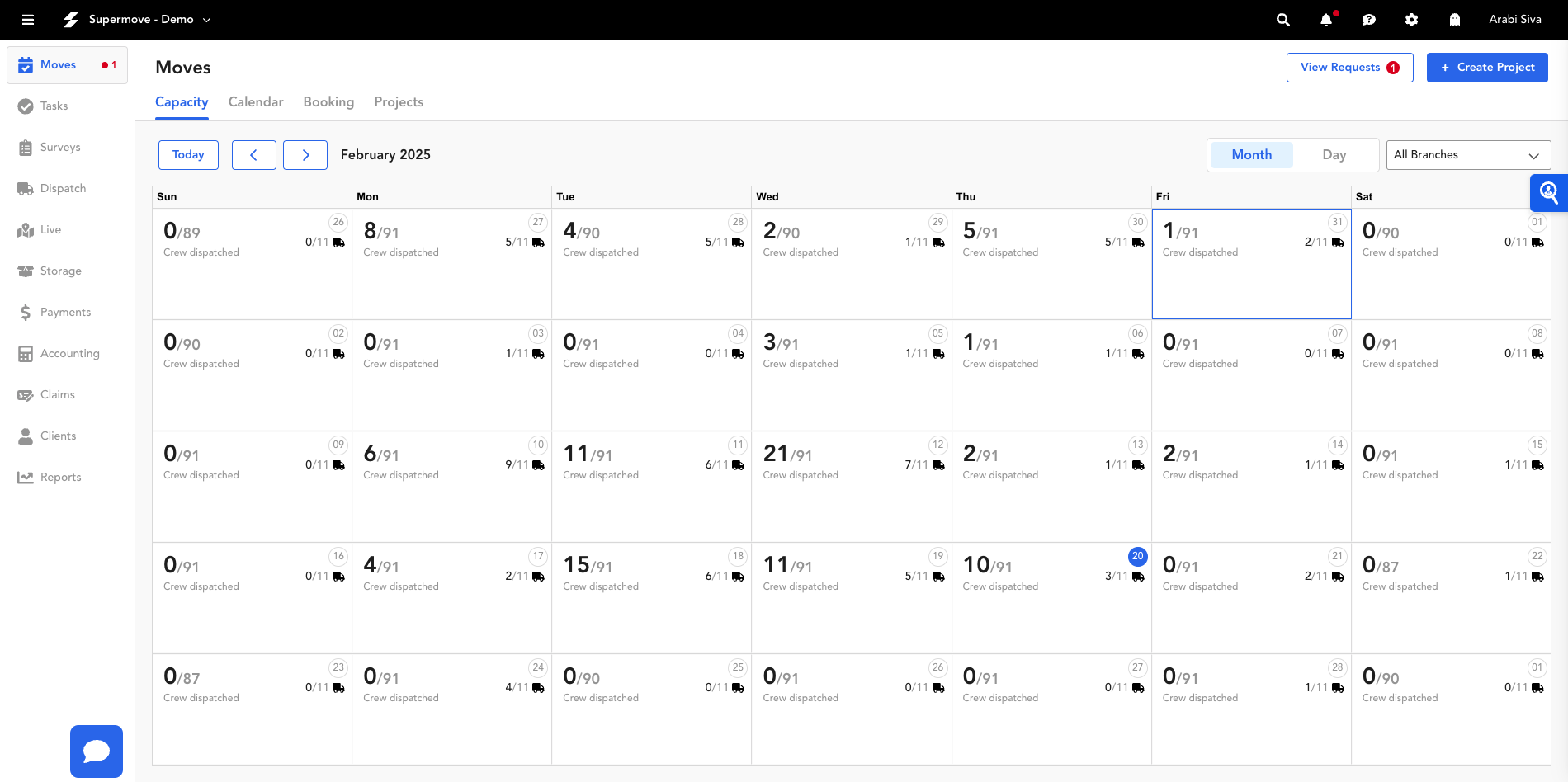The height and width of the screenshot is (782, 1568).
Task: Open the help chat bubble icon
Action: (x=1369, y=20)
